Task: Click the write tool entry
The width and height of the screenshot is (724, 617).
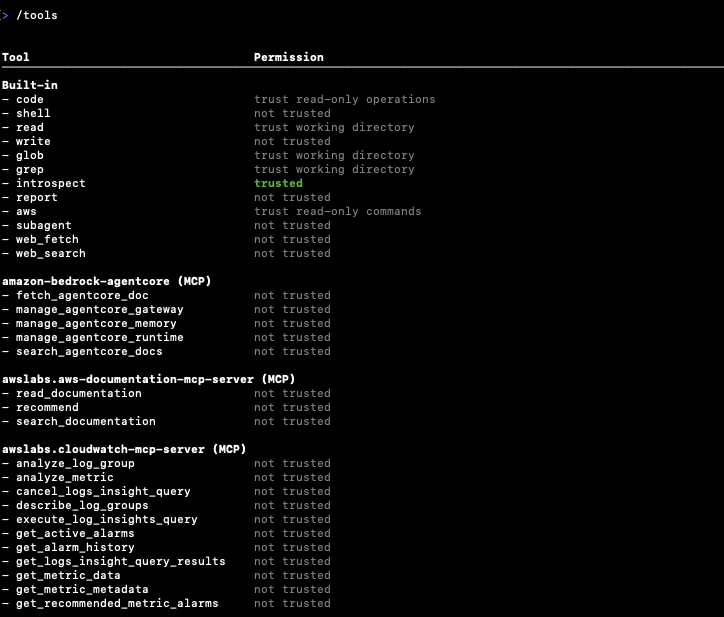Action: (x=33, y=141)
